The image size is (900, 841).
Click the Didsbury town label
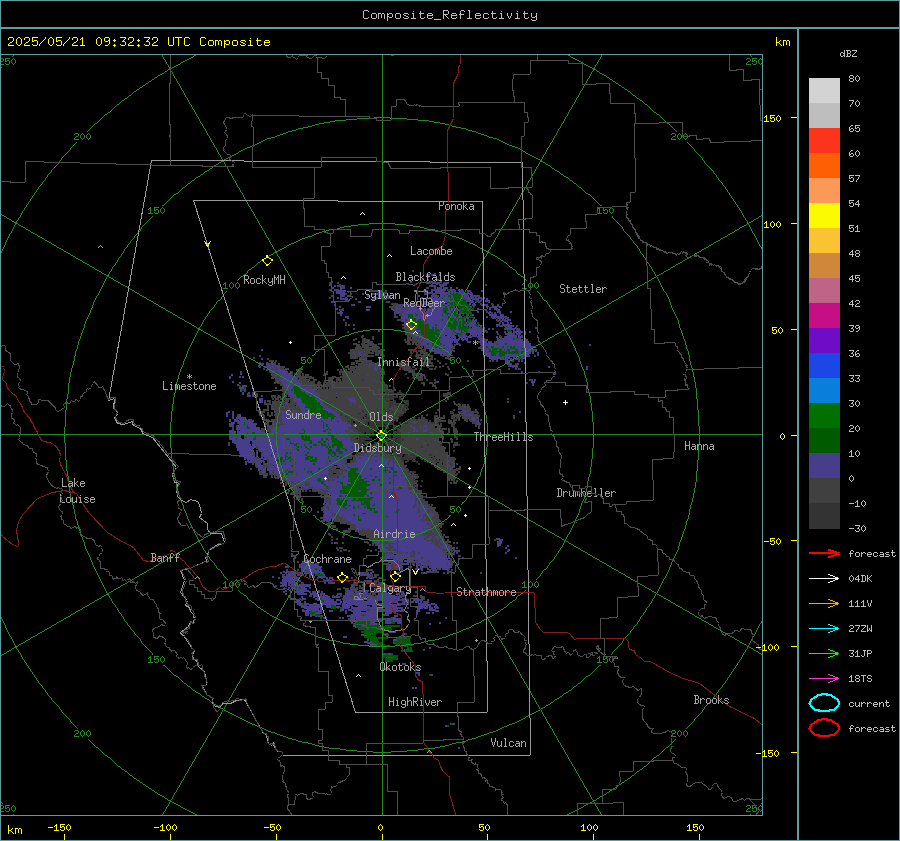378,448
